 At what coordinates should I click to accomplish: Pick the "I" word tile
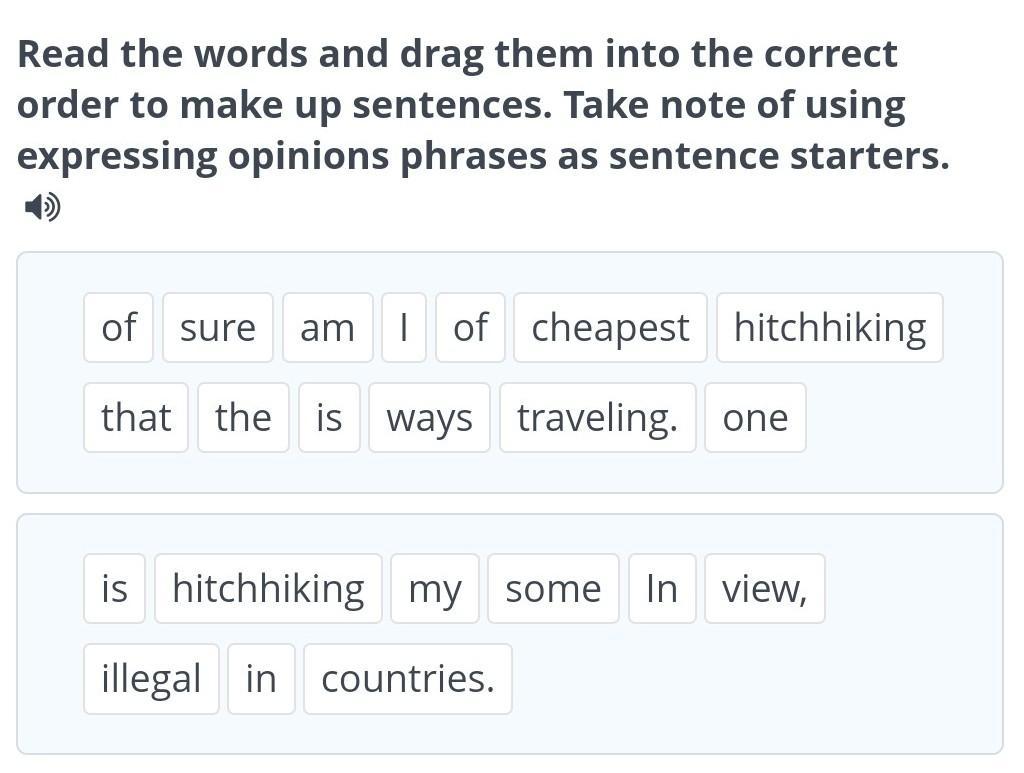[404, 328]
